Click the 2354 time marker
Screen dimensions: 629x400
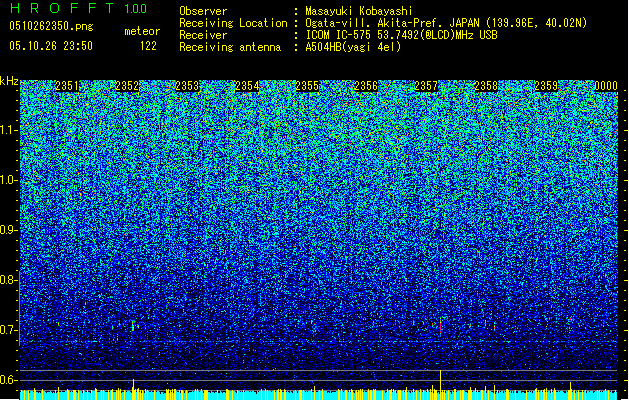(247, 86)
